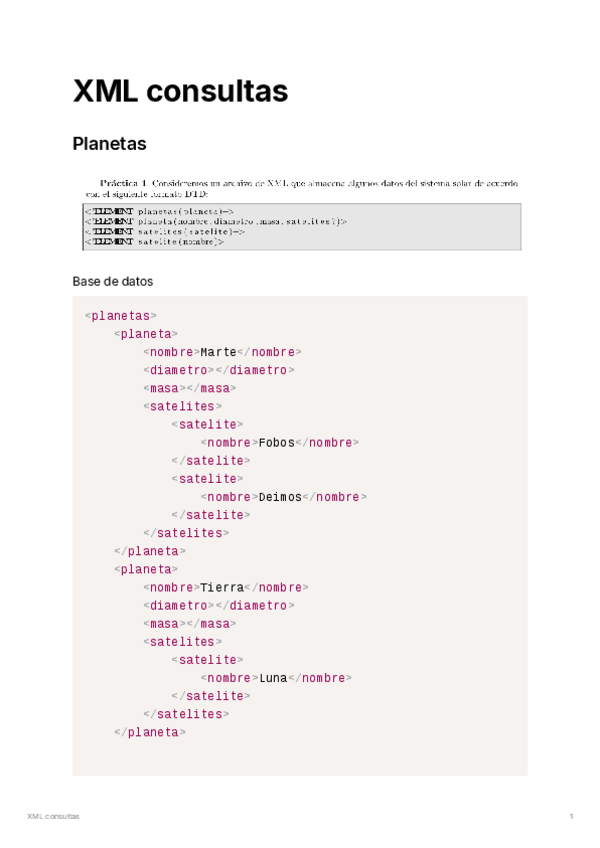Click the masa tag line under Tierra
Image resolution: width=600 pixels, height=848 pixels.
pyautogui.click(x=189, y=623)
